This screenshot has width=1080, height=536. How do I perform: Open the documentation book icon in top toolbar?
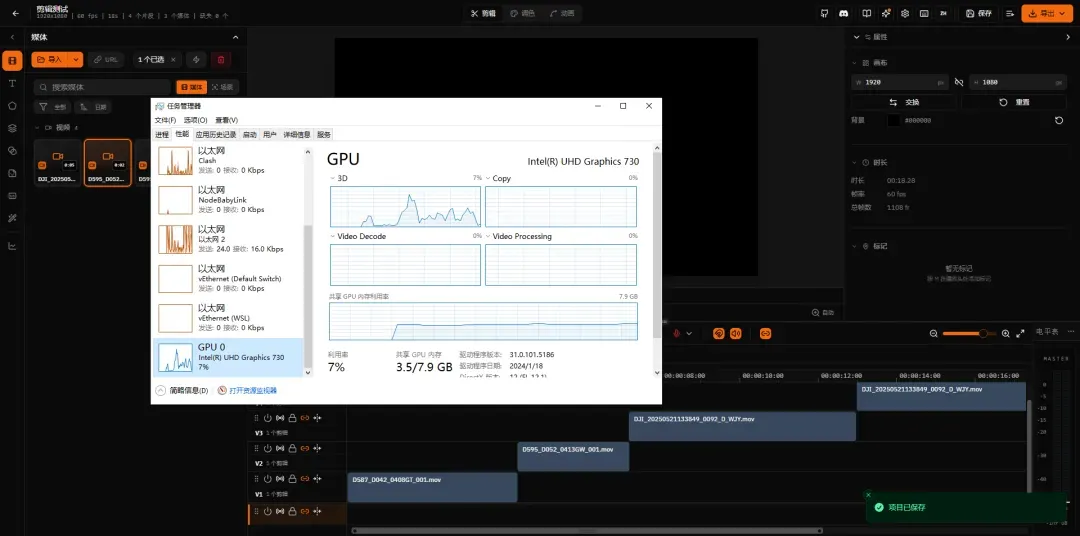click(866, 13)
